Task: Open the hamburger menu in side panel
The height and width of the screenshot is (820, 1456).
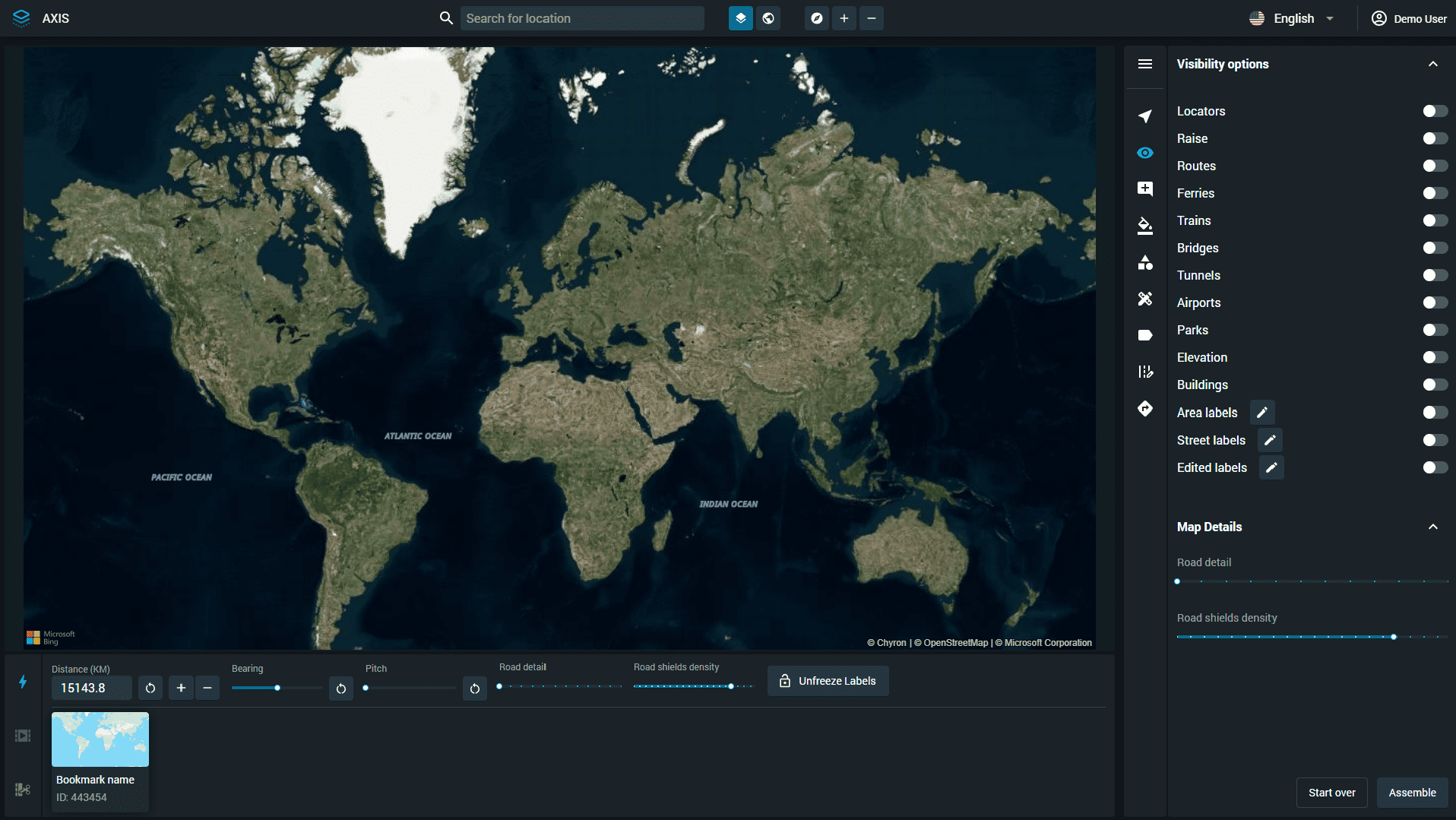Action: click(1144, 64)
